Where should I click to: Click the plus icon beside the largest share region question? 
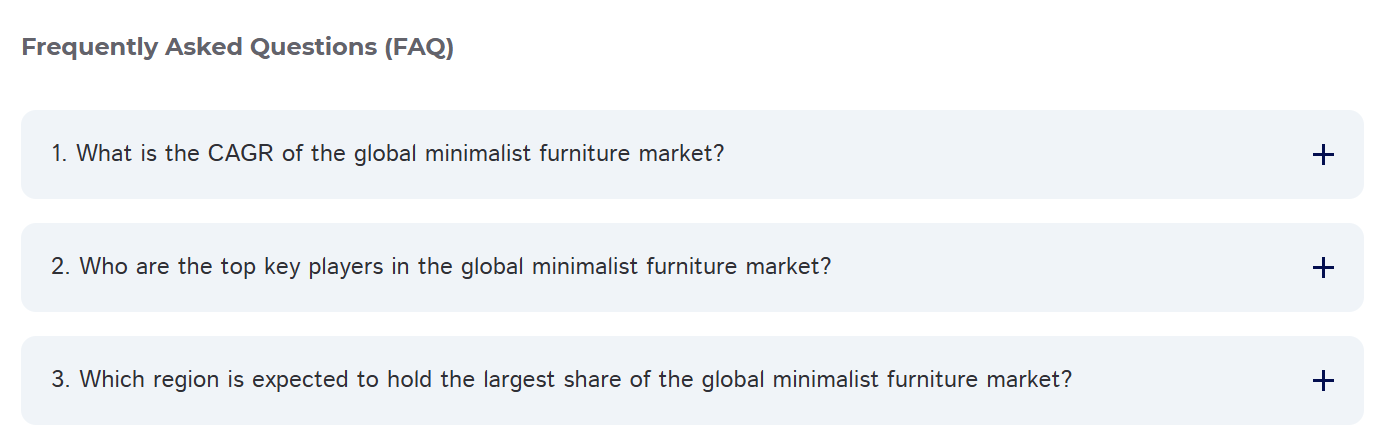(x=1322, y=381)
